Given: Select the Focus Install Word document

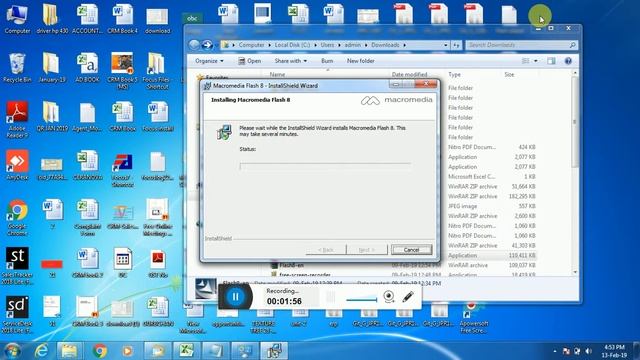Looking at the screenshot, I should pos(157,116).
